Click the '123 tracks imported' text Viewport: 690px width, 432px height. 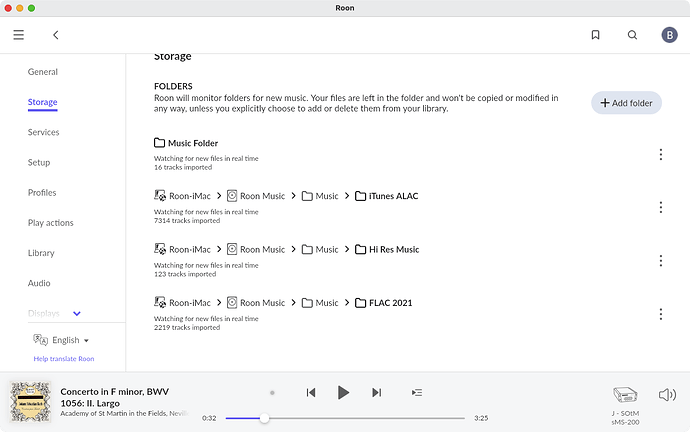185,274
